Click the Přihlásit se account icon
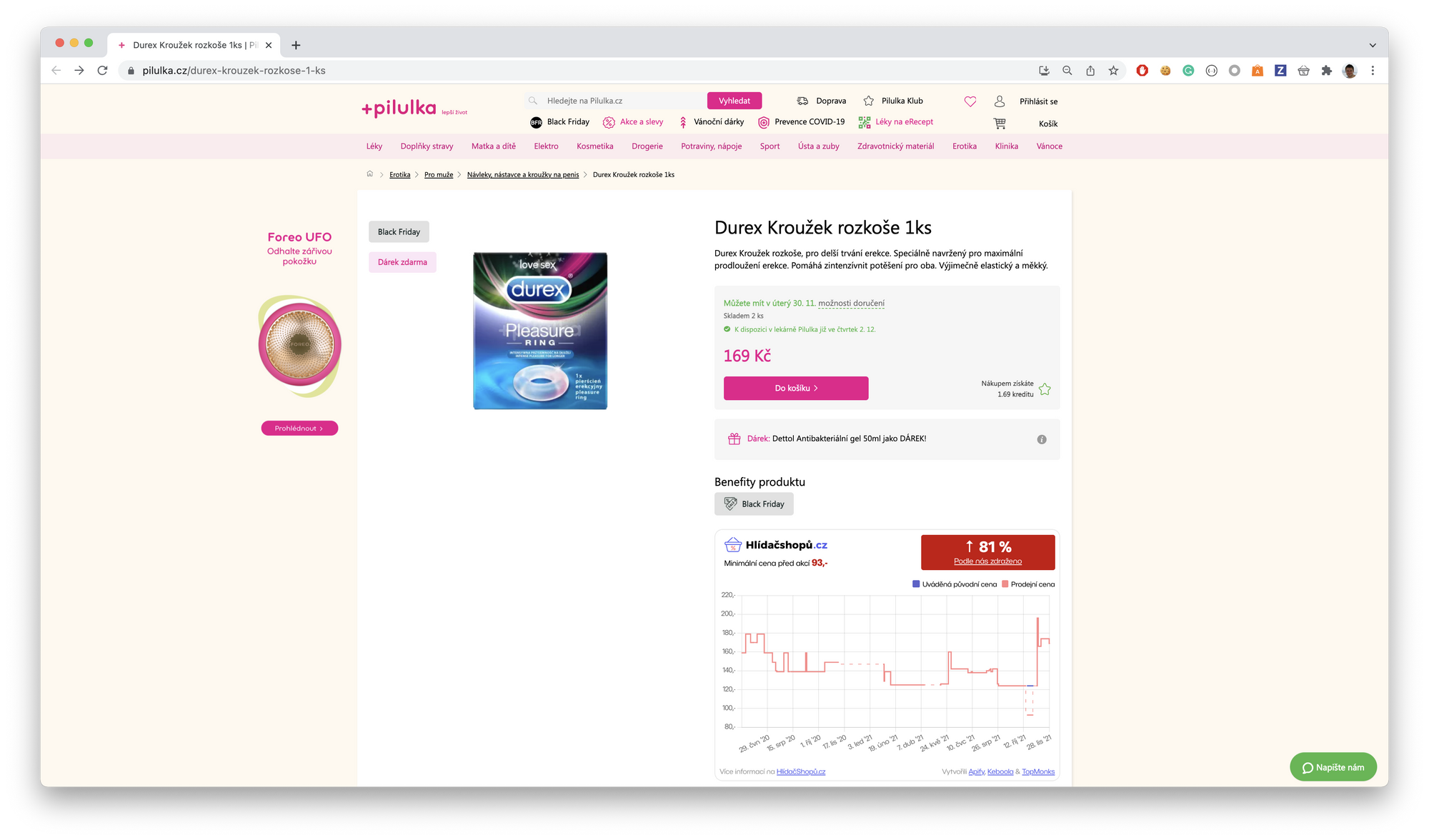This screenshot has height=840, width=1429. tap(998, 101)
